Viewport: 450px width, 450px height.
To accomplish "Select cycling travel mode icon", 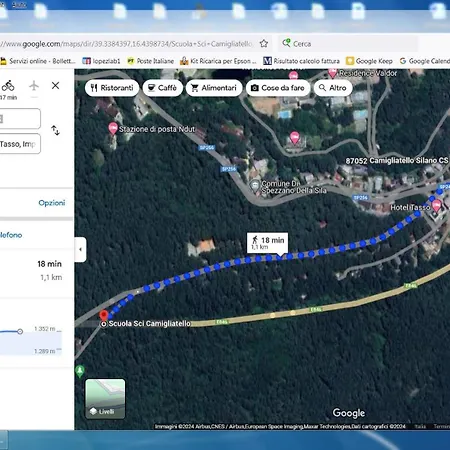I will click(8, 86).
